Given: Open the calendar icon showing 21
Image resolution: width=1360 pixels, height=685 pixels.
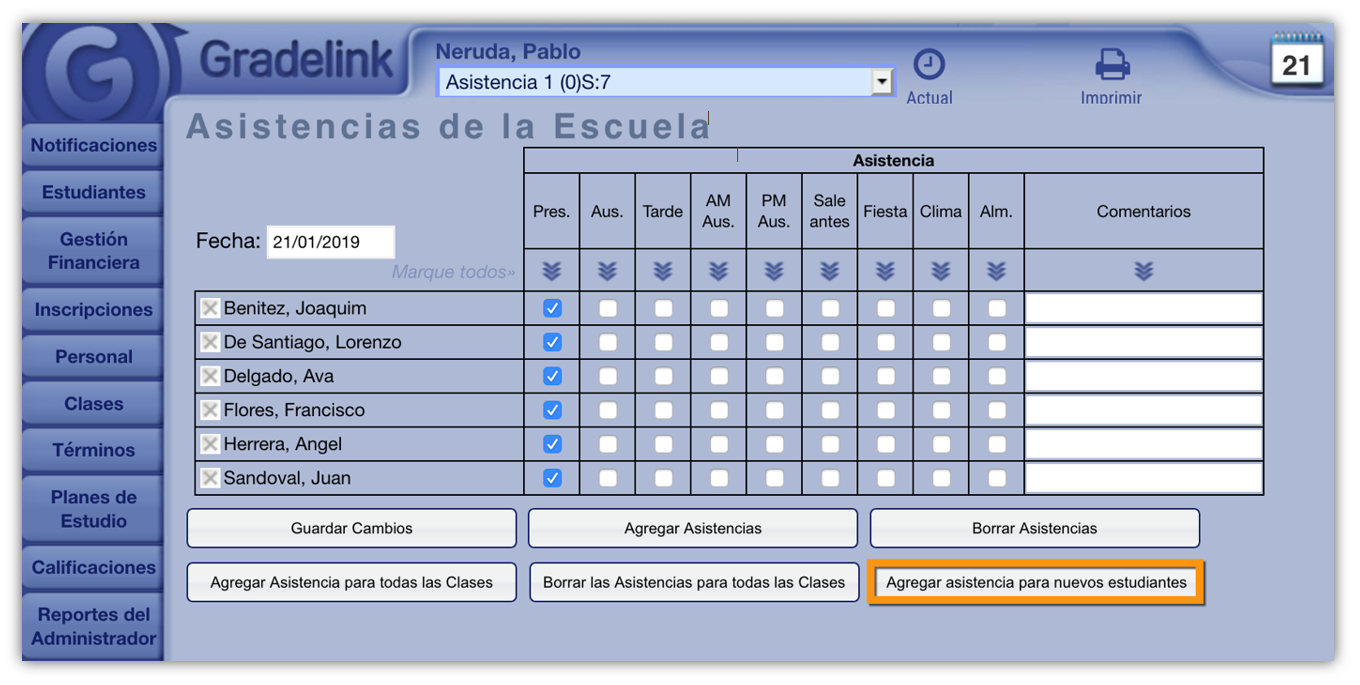Looking at the screenshot, I should 1296,61.
